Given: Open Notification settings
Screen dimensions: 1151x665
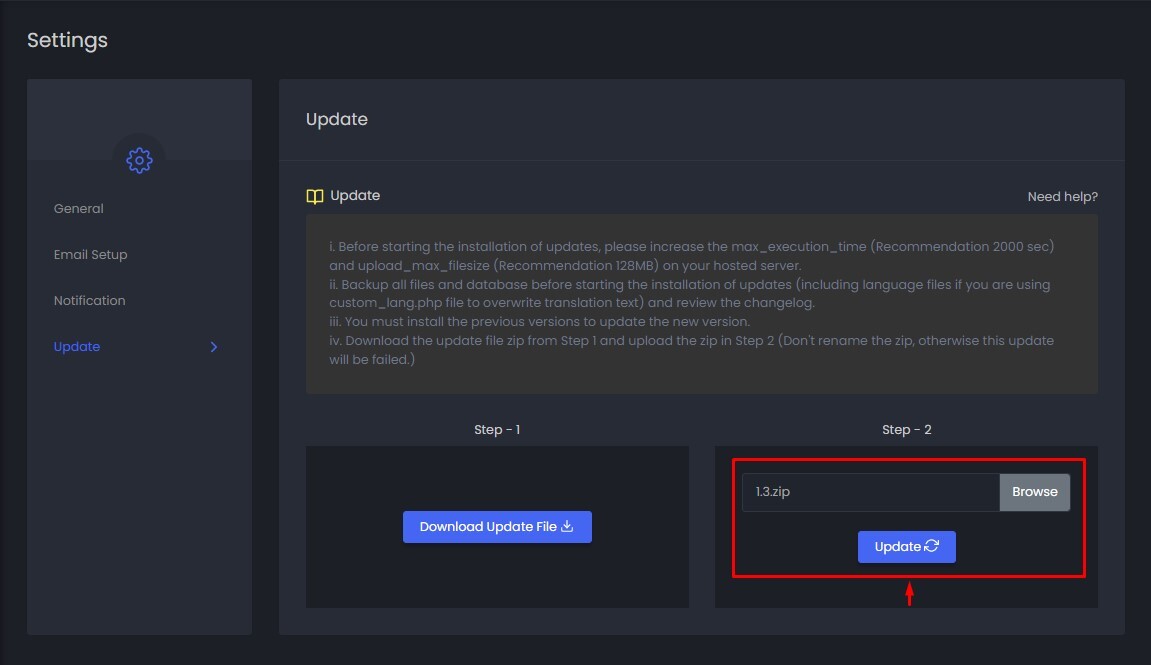Looking at the screenshot, I should [90, 301].
